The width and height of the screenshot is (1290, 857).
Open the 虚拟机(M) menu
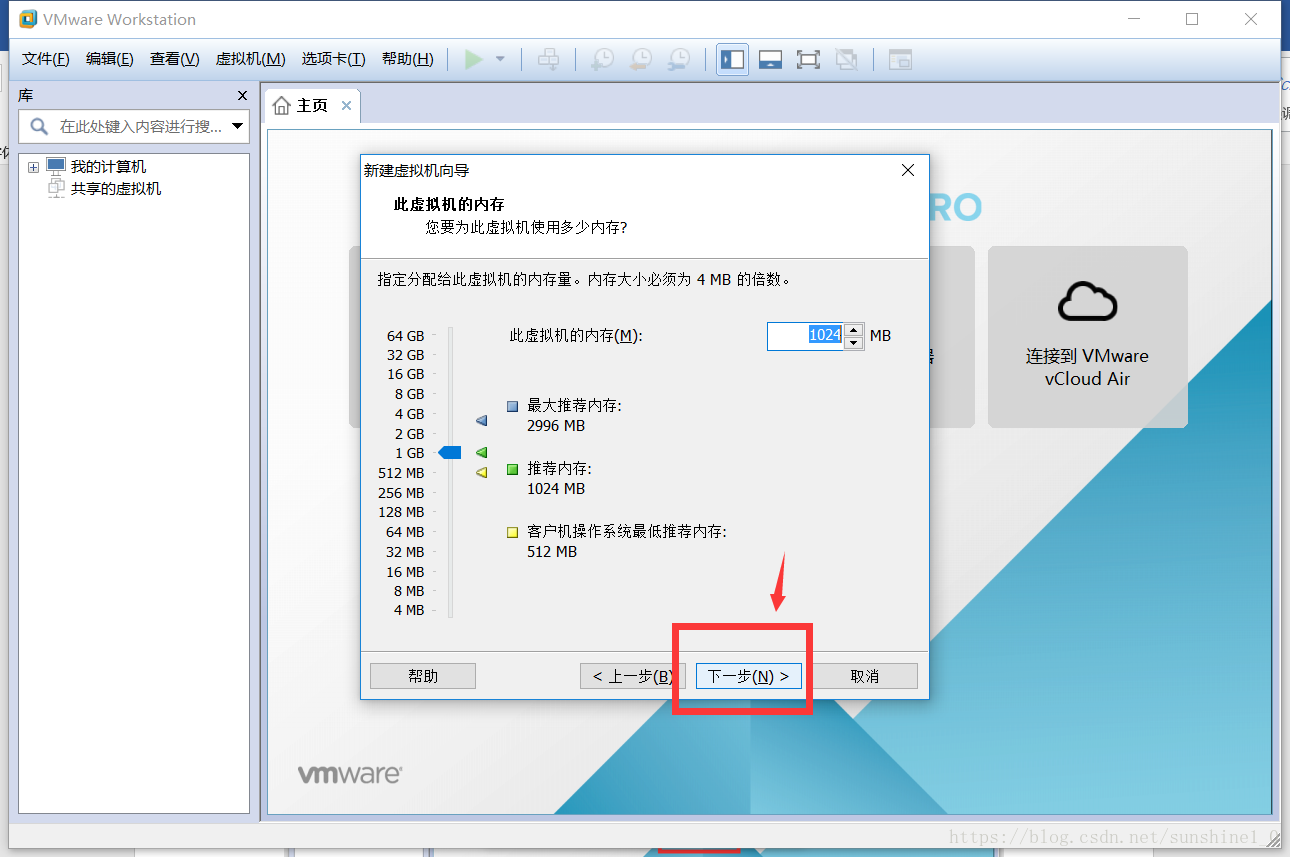pyautogui.click(x=249, y=59)
